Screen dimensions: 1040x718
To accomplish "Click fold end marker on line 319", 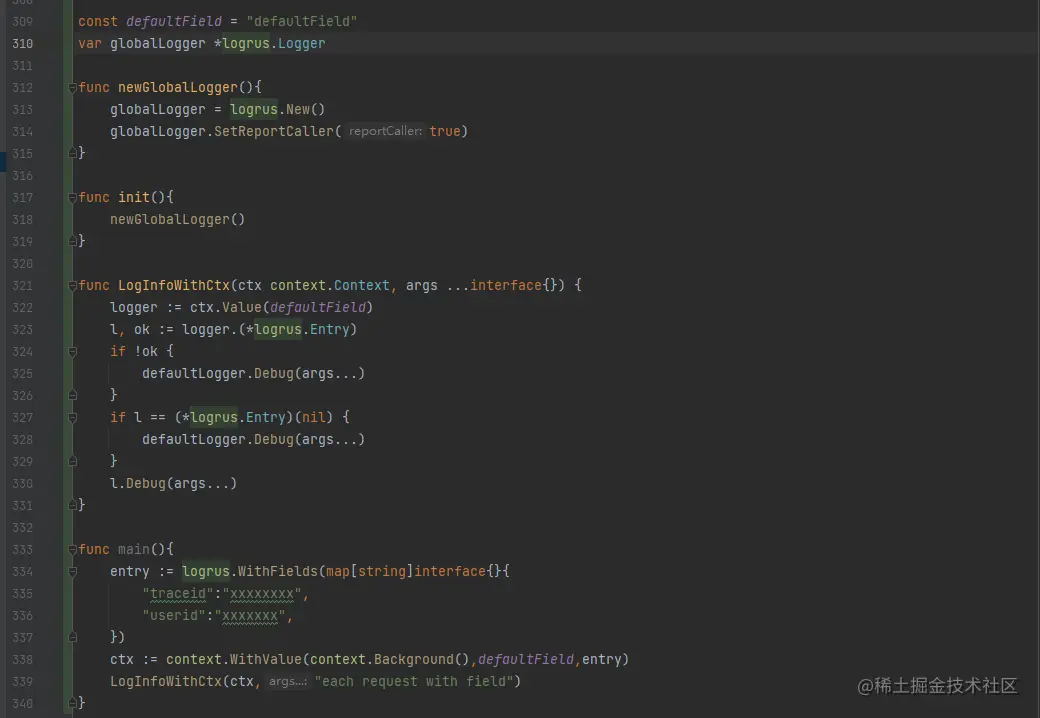I will pos(72,241).
